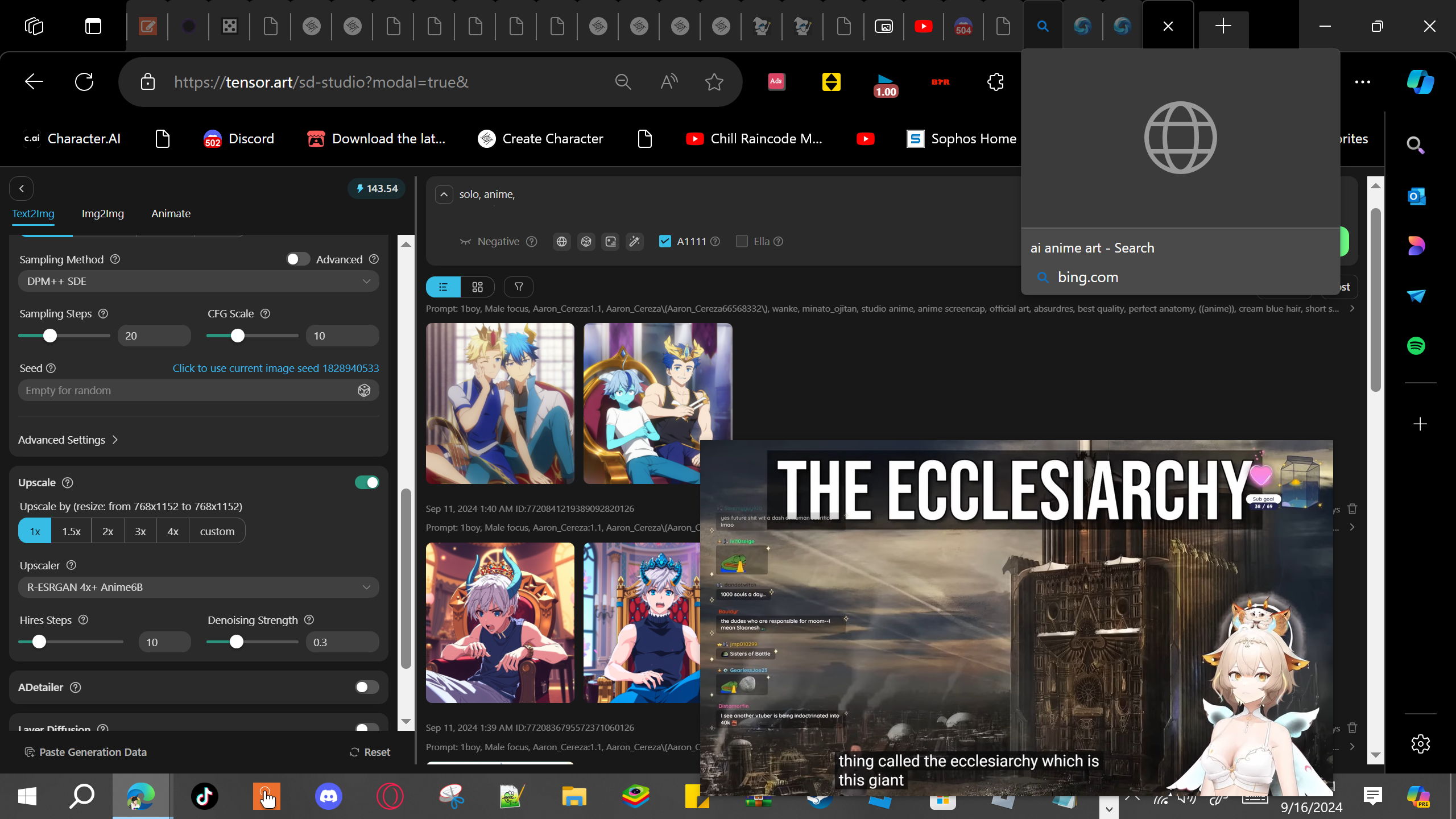Go back using the browser back arrow

click(34, 82)
